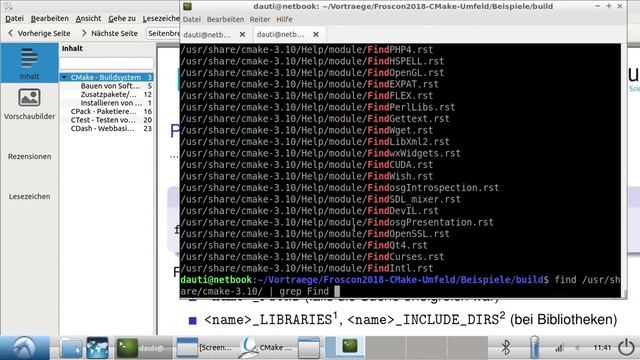Go to Vorherige Seite

pyautogui.click(x=39, y=33)
